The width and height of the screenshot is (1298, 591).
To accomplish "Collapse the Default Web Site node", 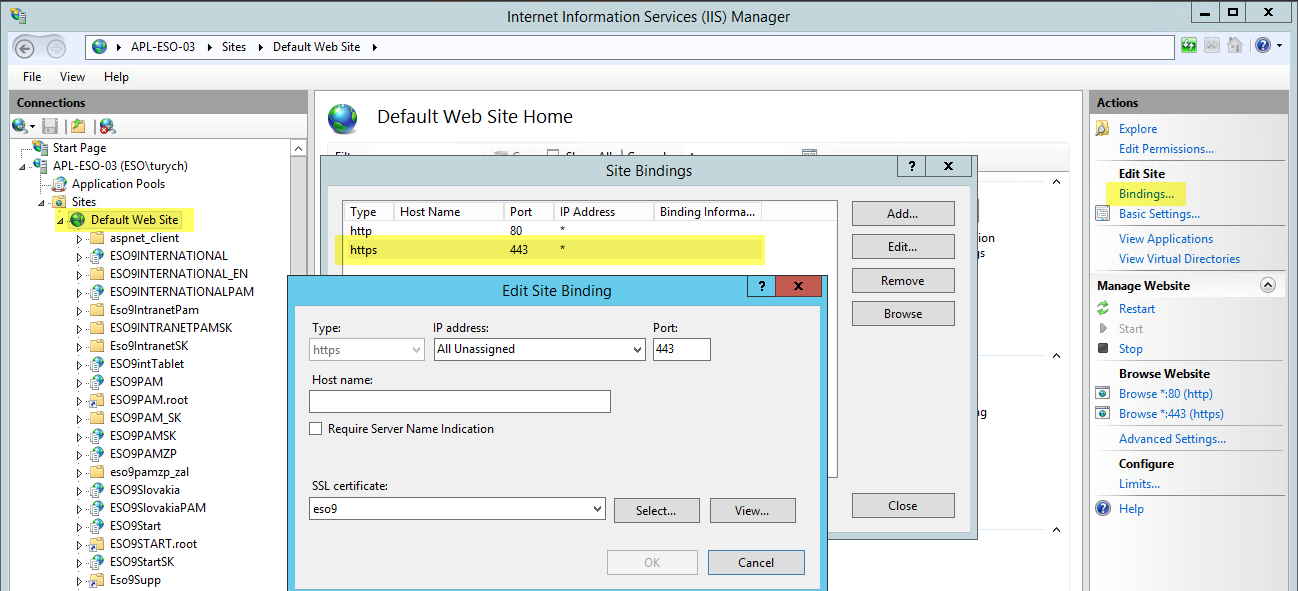I will pyautogui.click(x=61, y=220).
